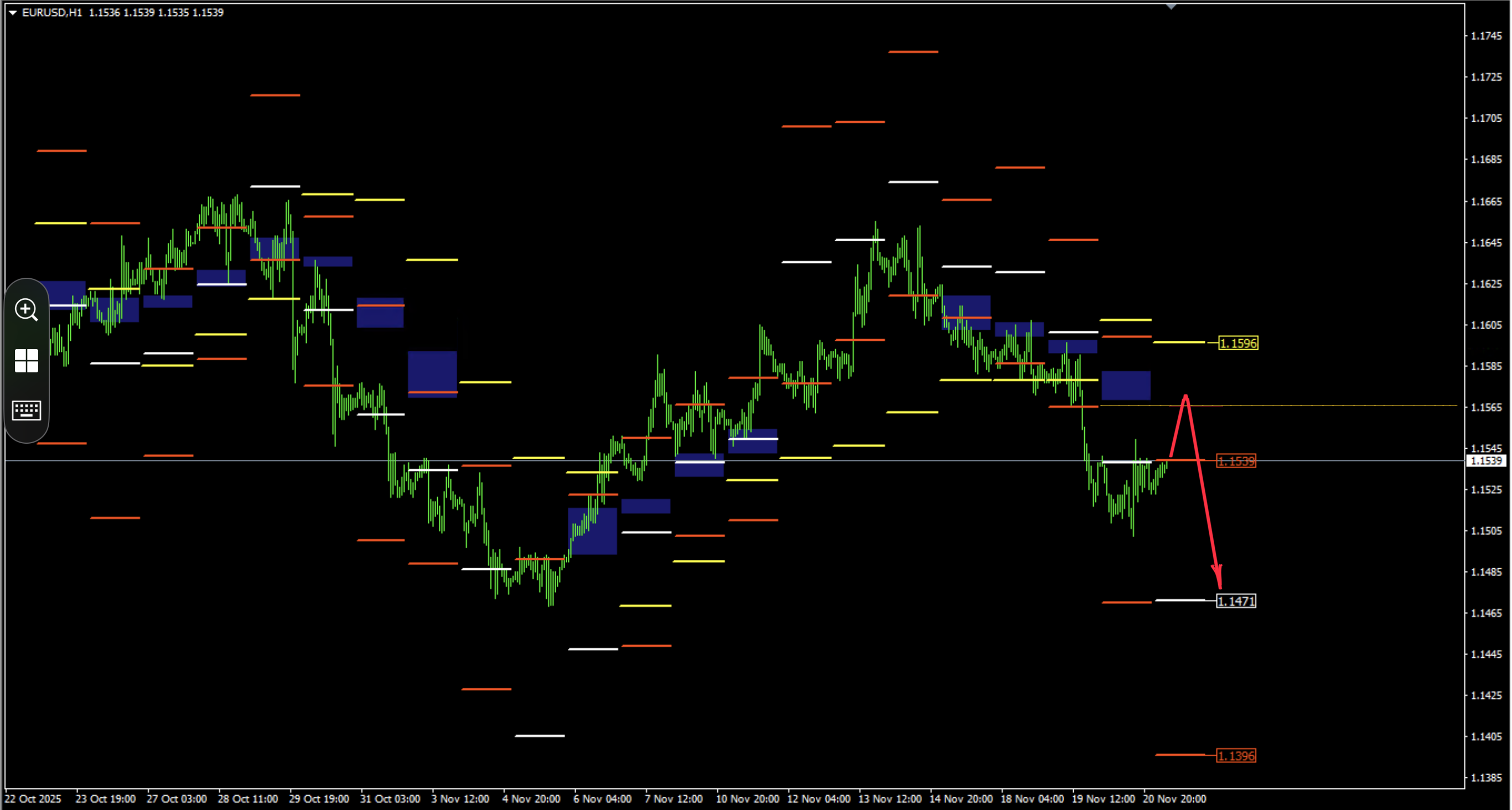Image resolution: width=1512 pixels, height=810 pixels.
Task: Click the 1.1745 price axis value
Action: click(x=1486, y=36)
